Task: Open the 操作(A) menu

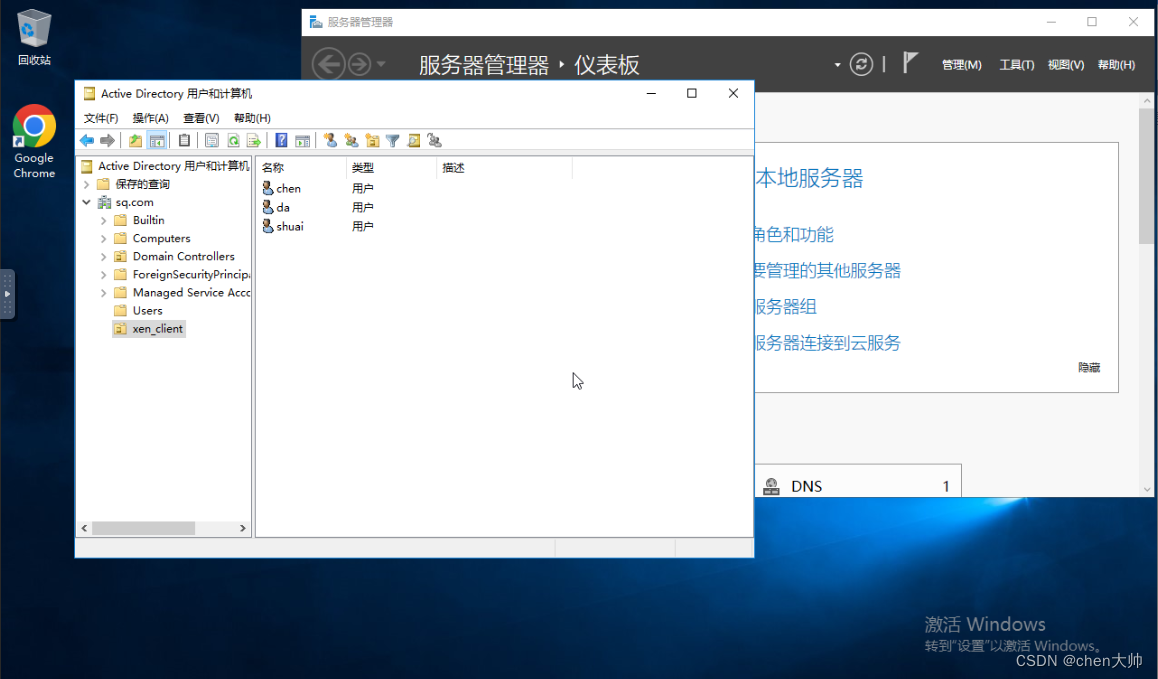Action: pyautogui.click(x=151, y=118)
